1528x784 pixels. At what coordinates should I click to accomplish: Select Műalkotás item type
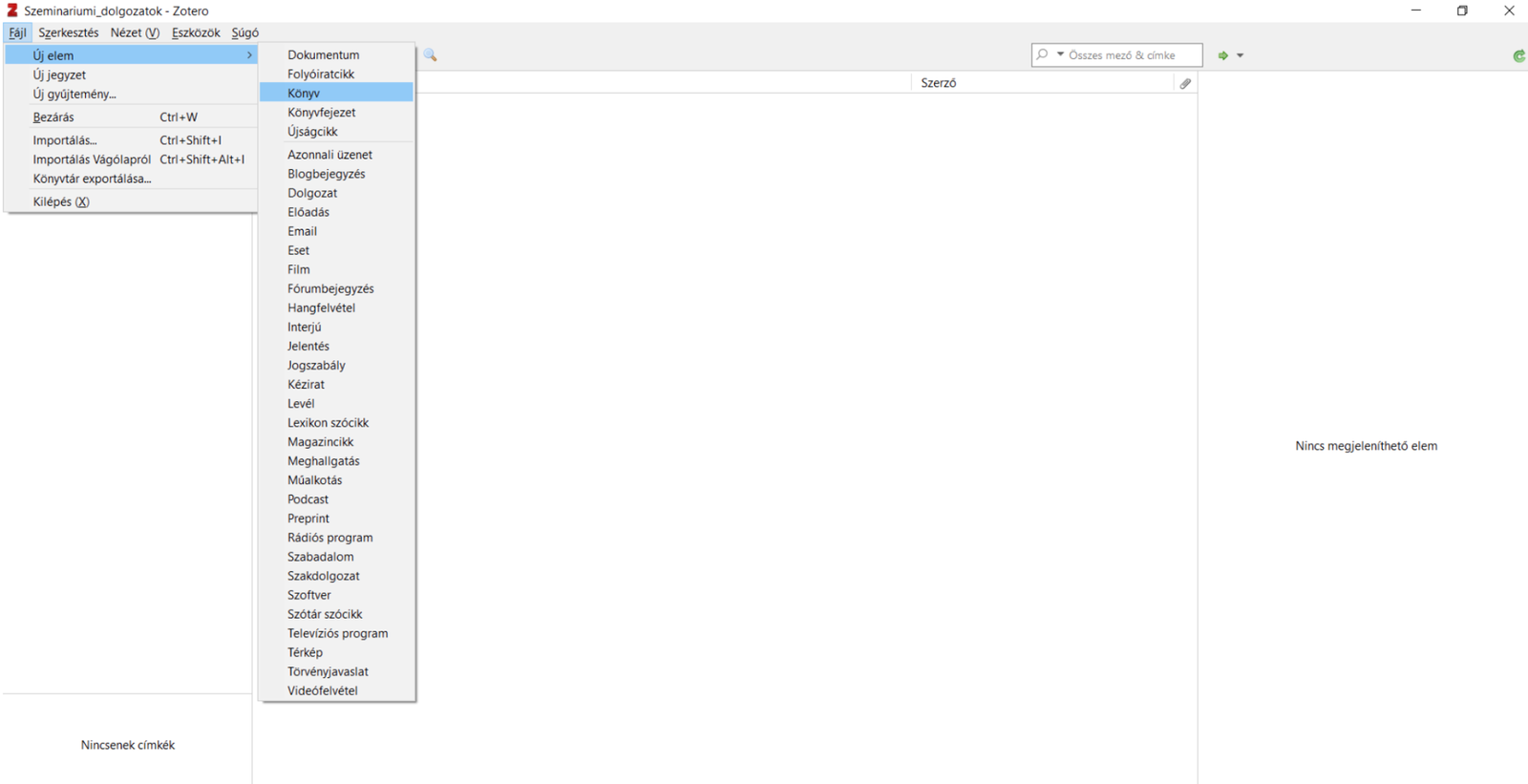(336, 478)
